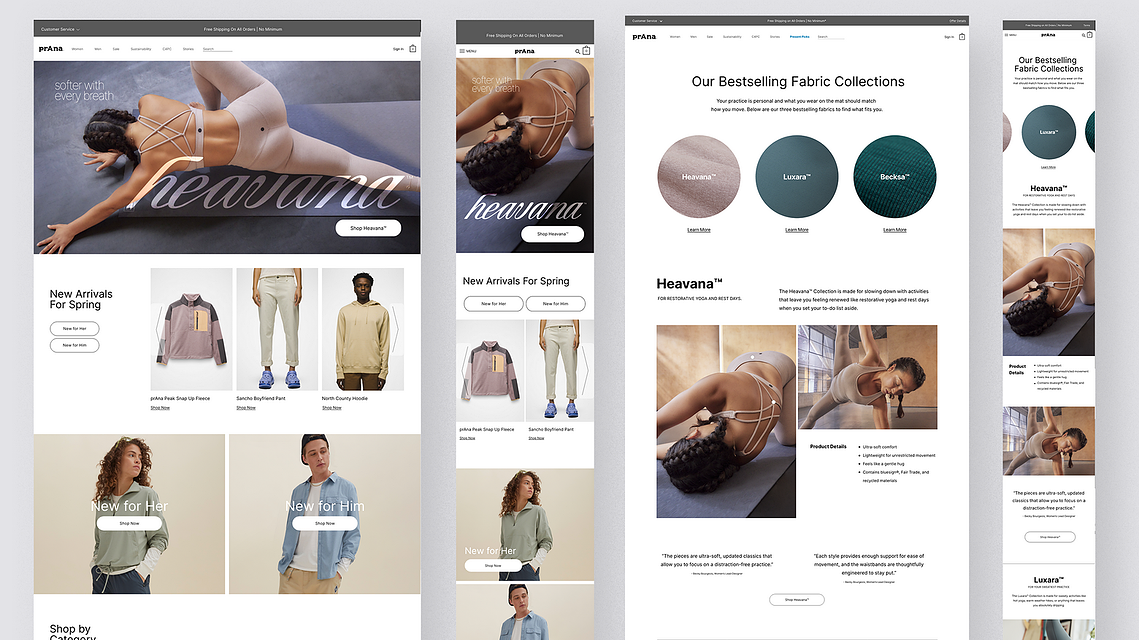
Task: Click New for Her pill button on desktop homepage
Action: click(75, 328)
